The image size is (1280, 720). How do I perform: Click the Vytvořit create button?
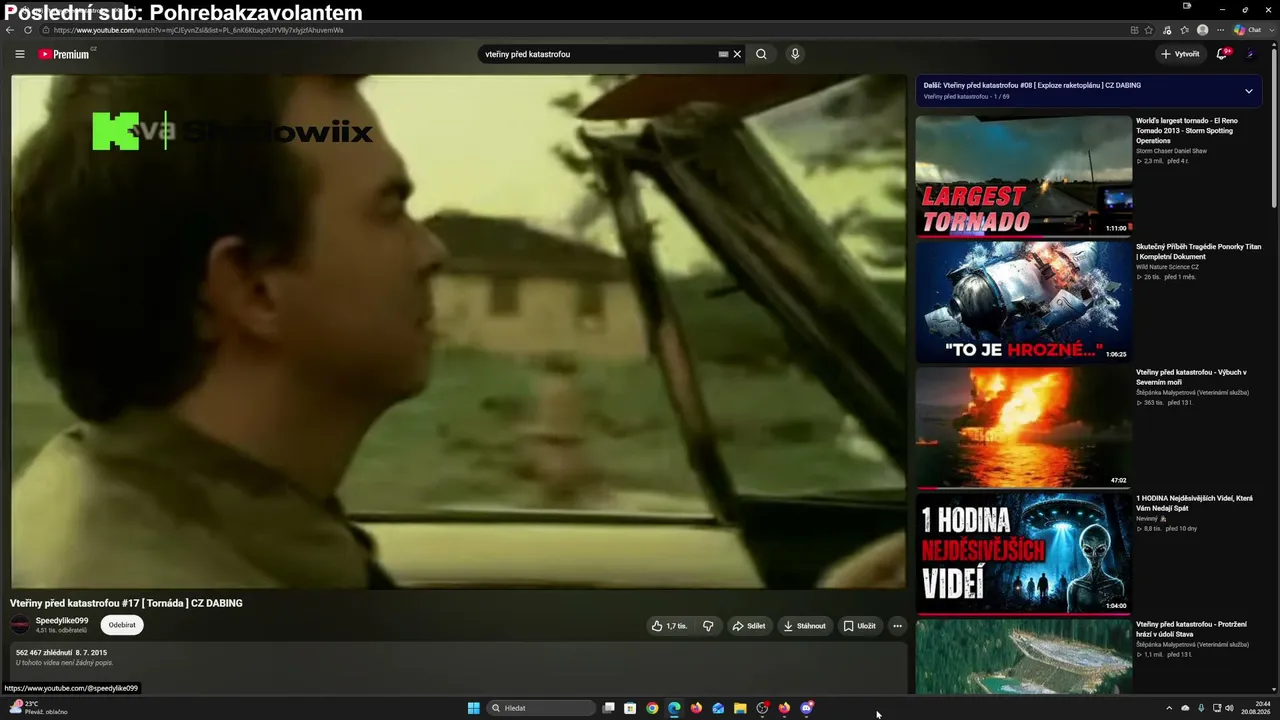[1180, 54]
